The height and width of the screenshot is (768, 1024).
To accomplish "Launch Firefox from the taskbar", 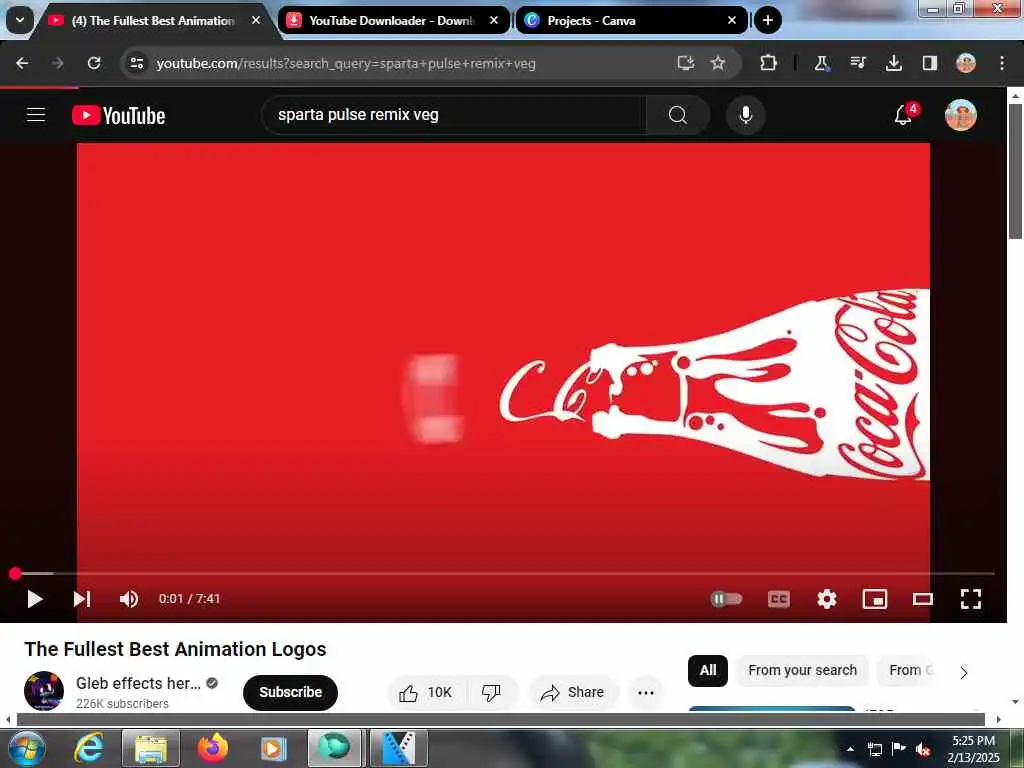I will click(212, 748).
